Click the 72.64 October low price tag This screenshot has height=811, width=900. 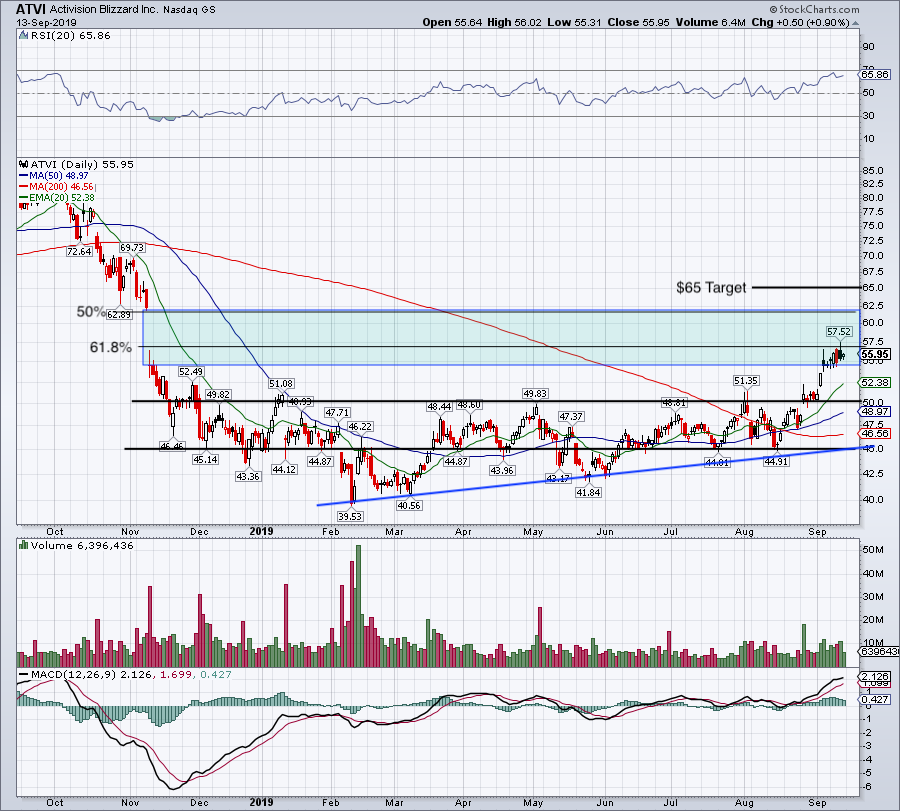79,251
